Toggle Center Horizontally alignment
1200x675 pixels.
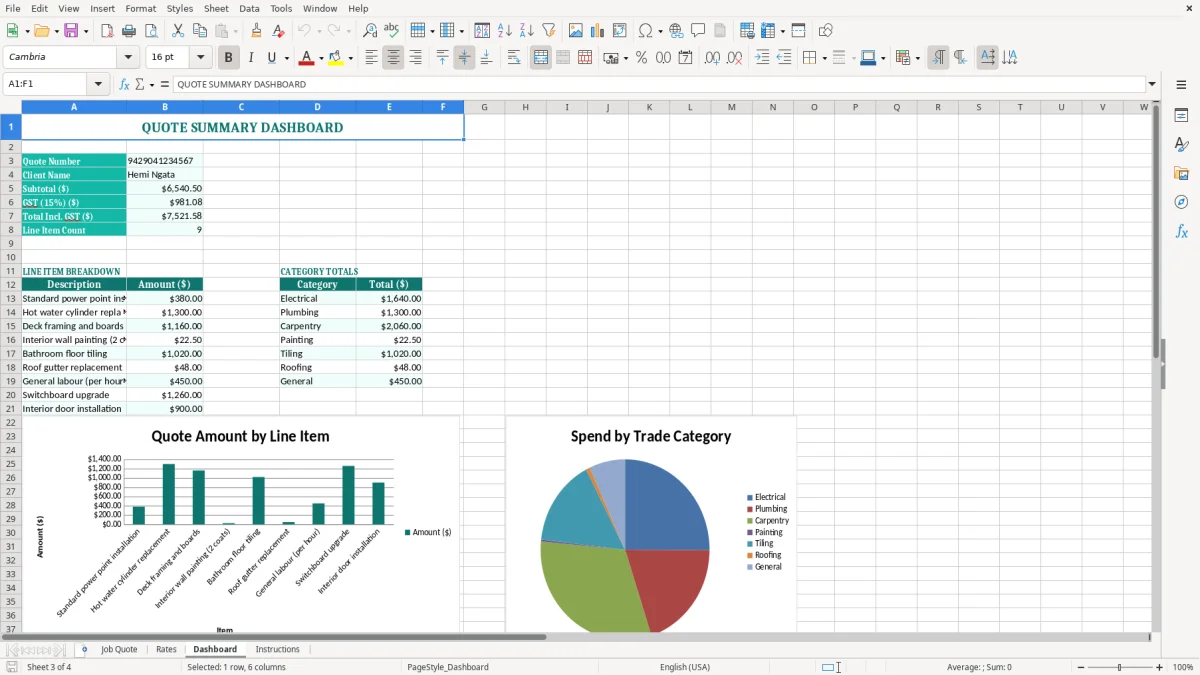coord(393,58)
